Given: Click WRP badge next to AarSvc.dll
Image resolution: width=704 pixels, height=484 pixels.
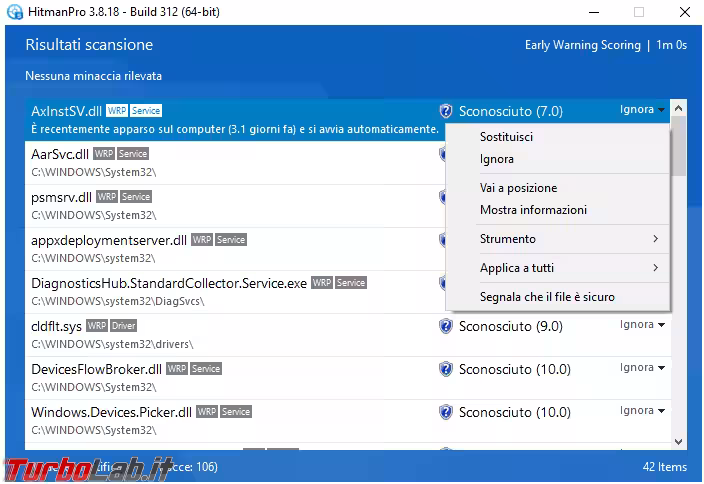Looking at the screenshot, I should (104, 154).
